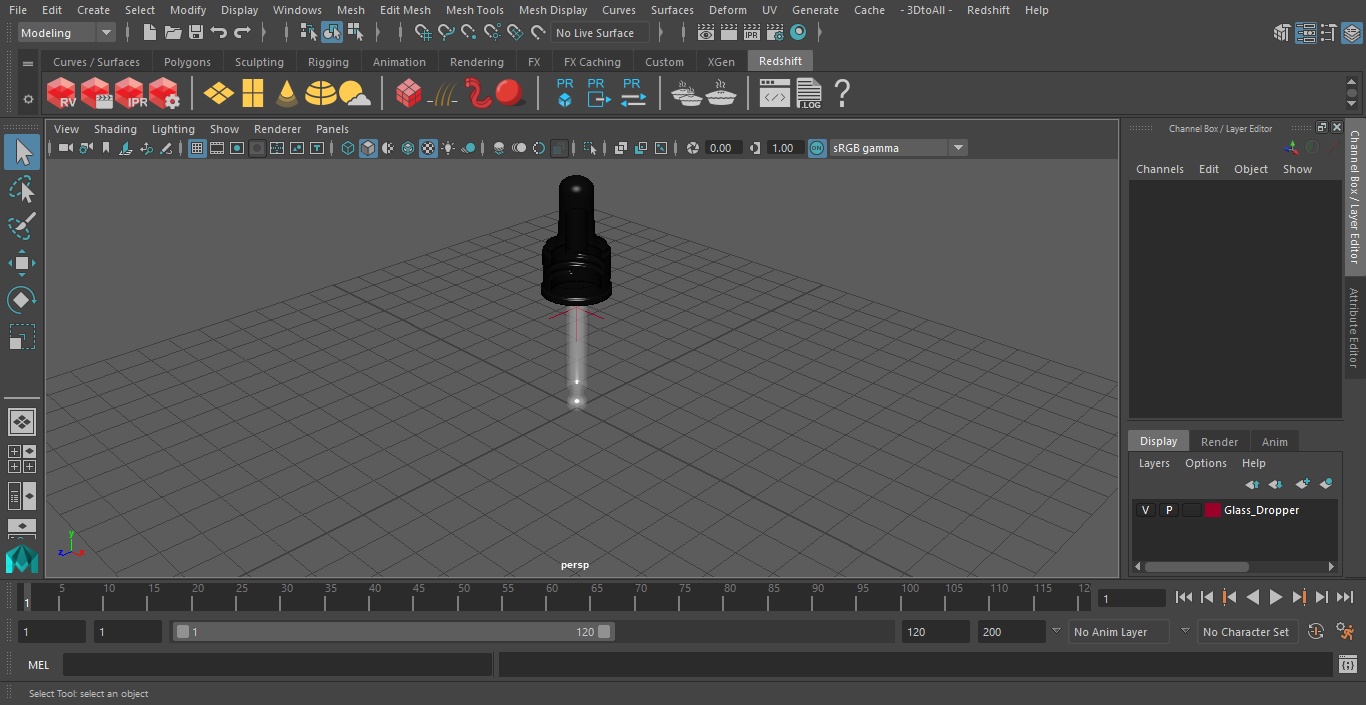Image resolution: width=1366 pixels, height=705 pixels.
Task: Toggle Glass_Dropper layer playback P box
Action: (1168, 510)
